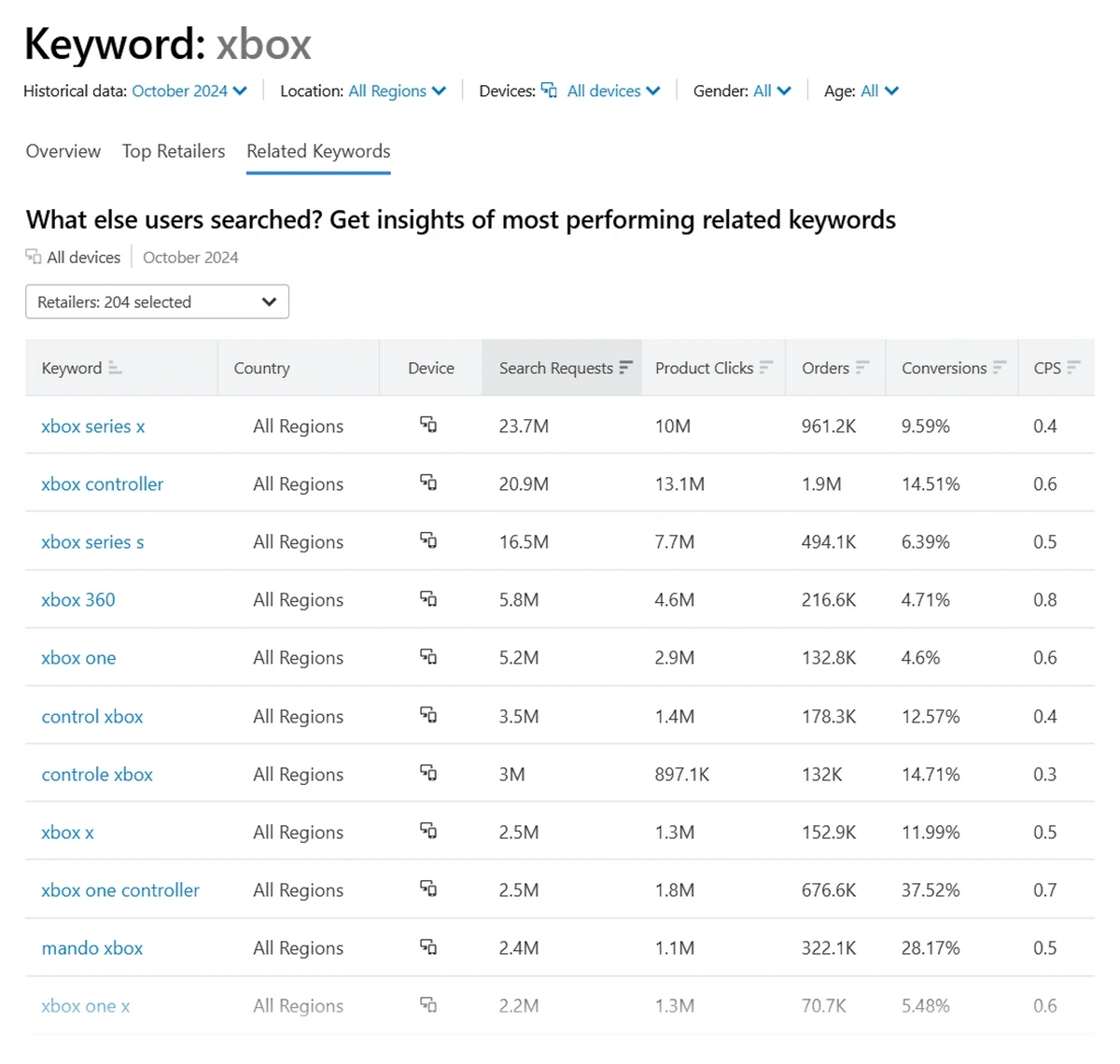Click 37.52% conversions value

tap(931, 890)
